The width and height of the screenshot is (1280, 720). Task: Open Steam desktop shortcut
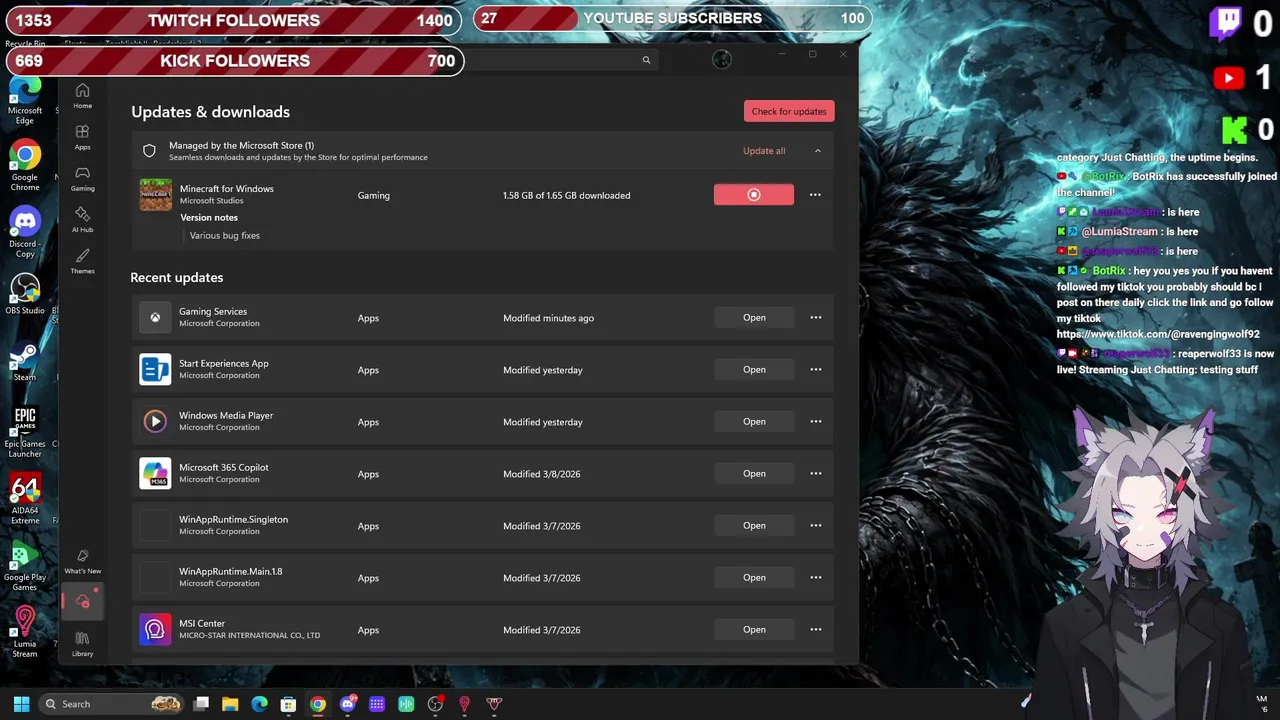click(25, 362)
